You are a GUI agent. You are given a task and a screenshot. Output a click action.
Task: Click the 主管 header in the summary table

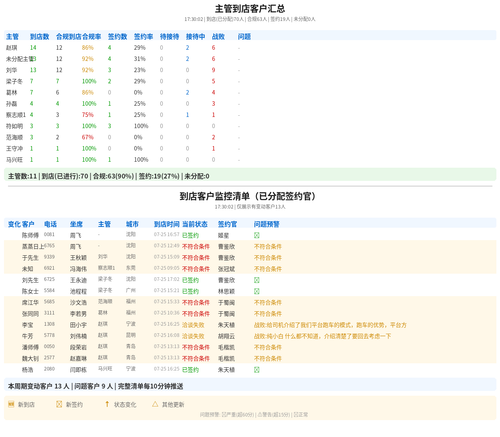pyautogui.click(x=12, y=37)
